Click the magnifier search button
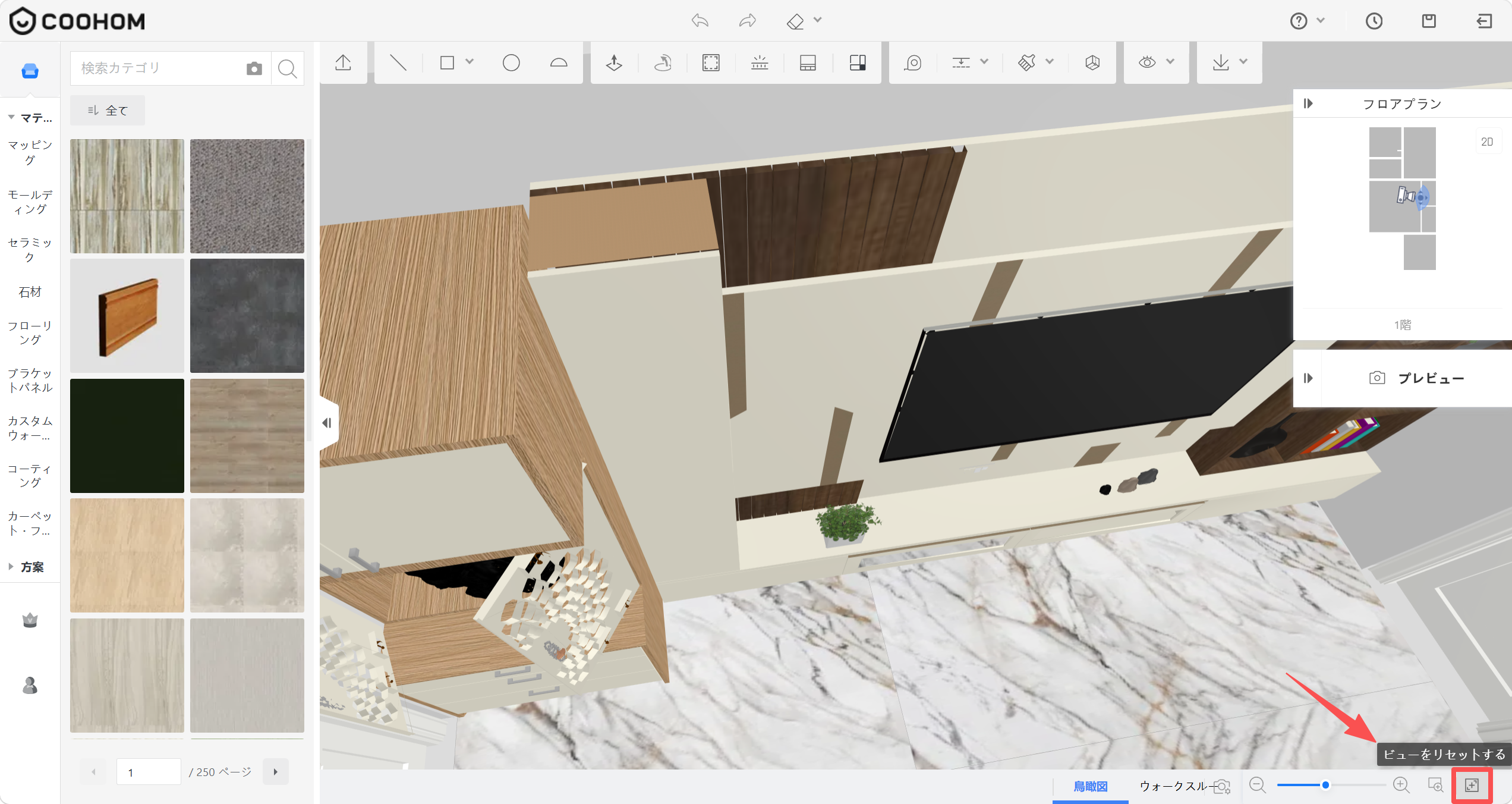The image size is (1512, 804). tap(288, 68)
